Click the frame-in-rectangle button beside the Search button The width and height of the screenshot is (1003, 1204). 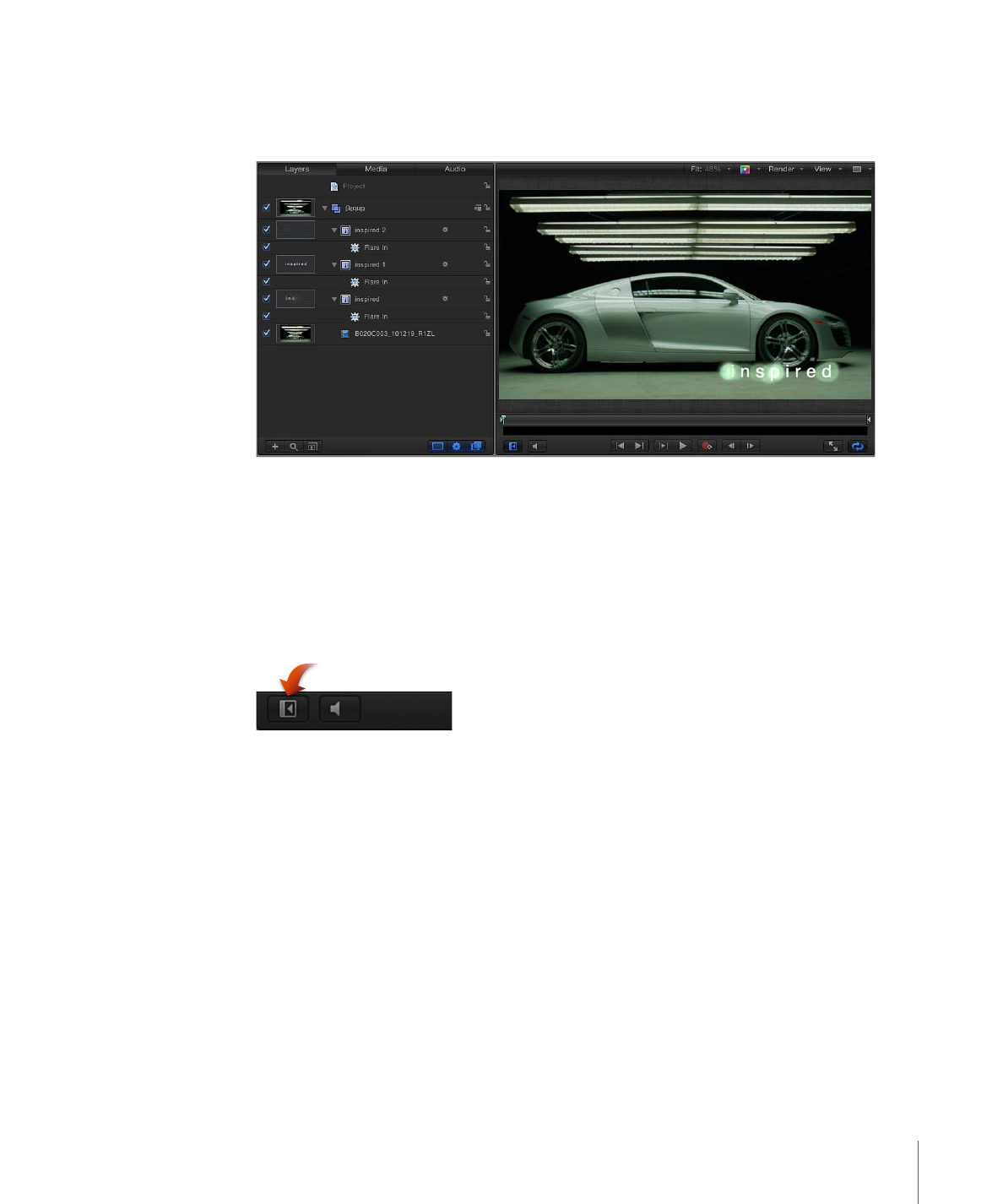click(312, 447)
